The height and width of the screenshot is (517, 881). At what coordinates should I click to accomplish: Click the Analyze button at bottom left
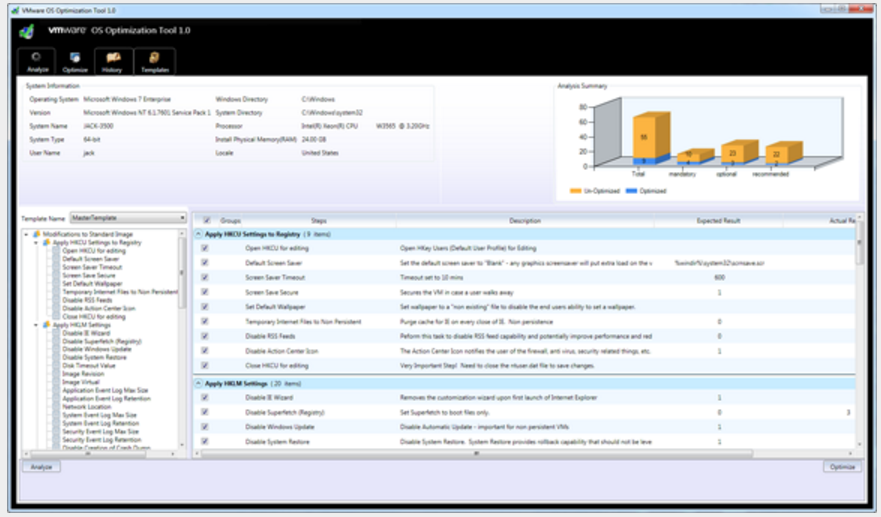click(41, 467)
